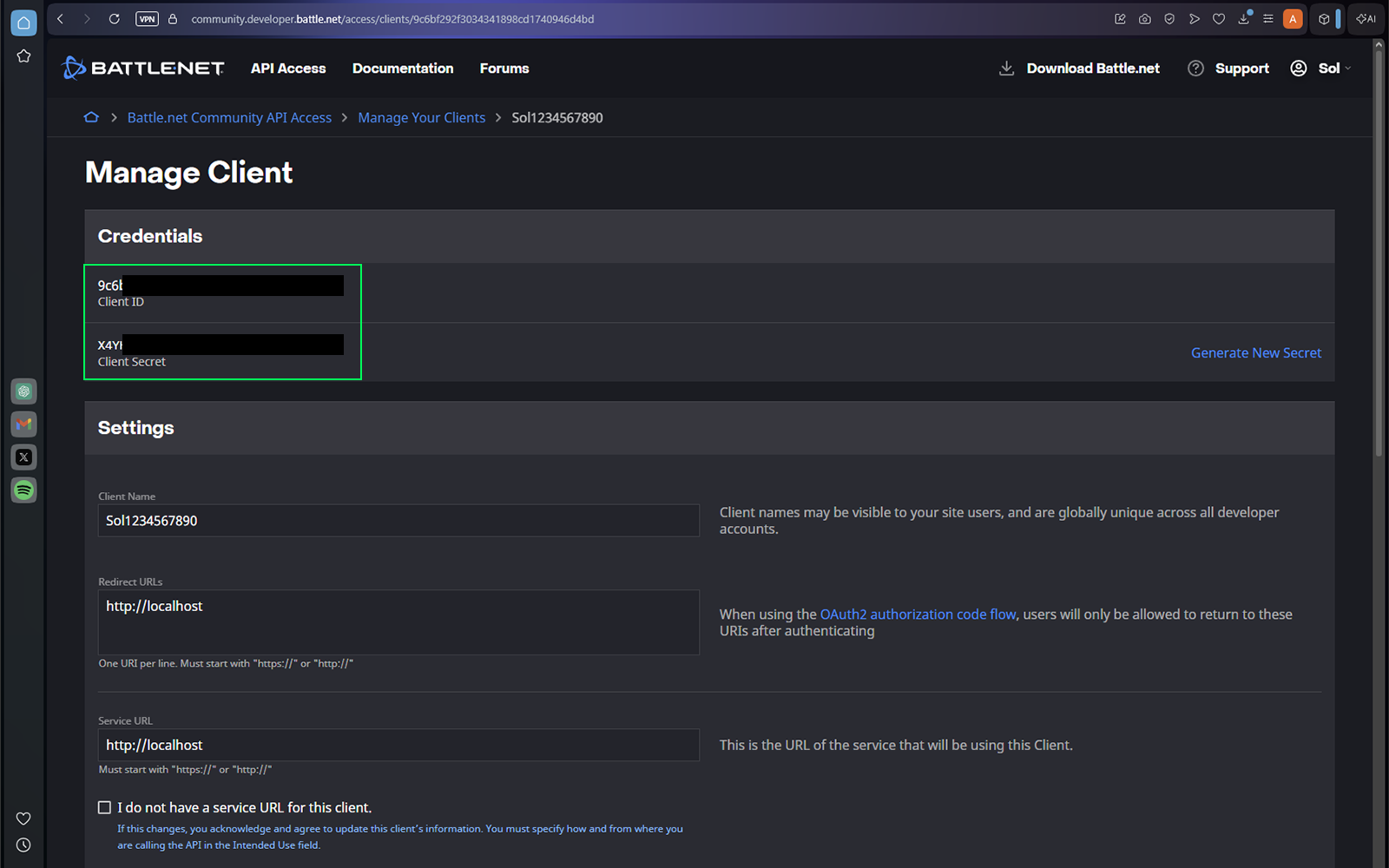Image resolution: width=1389 pixels, height=868 pixels.
Task: Click the send arrow icon in toolbar
Action: tap(1195, 19)
